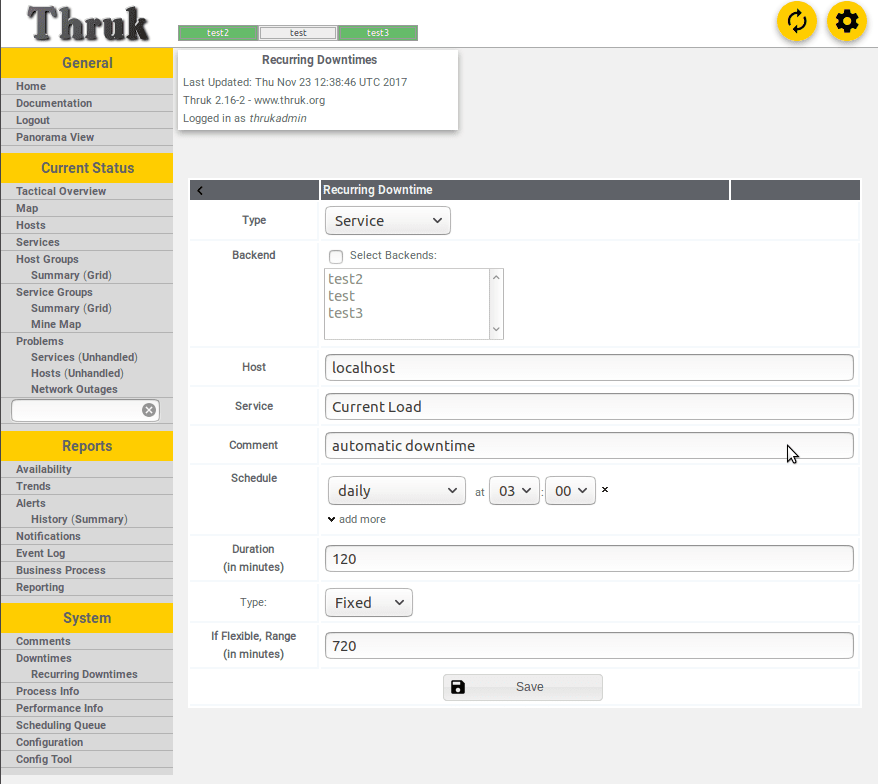
Task: Open the Type dropdown showing Service
Action: (x=387, y=221)
